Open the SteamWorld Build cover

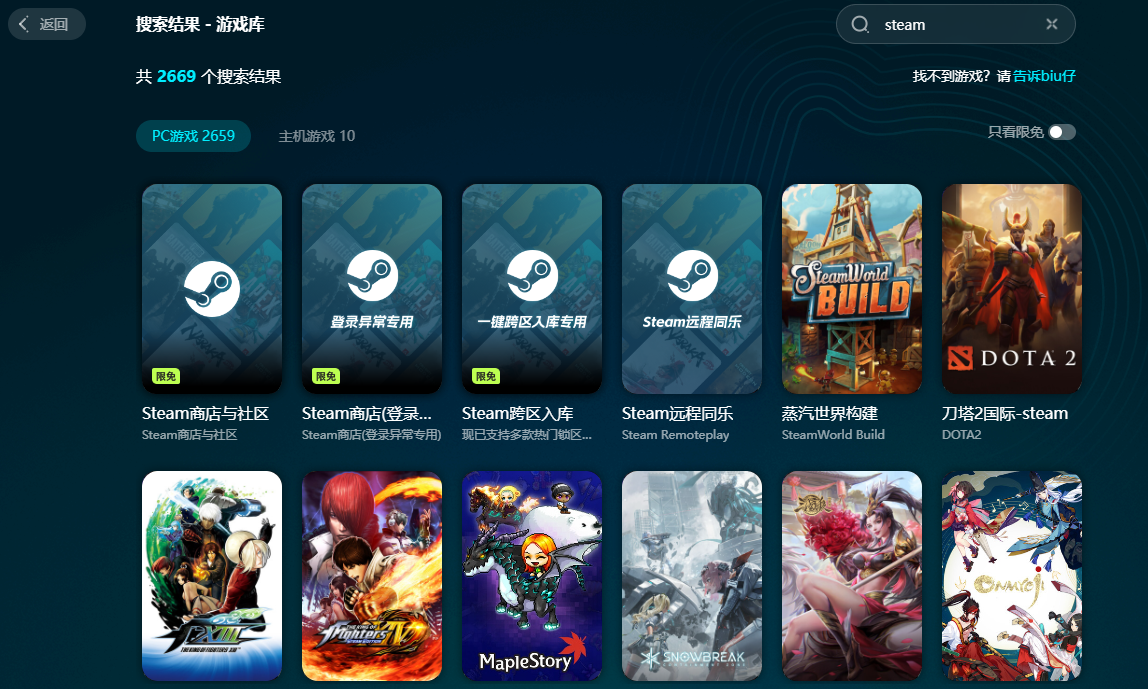coord(851,288)
